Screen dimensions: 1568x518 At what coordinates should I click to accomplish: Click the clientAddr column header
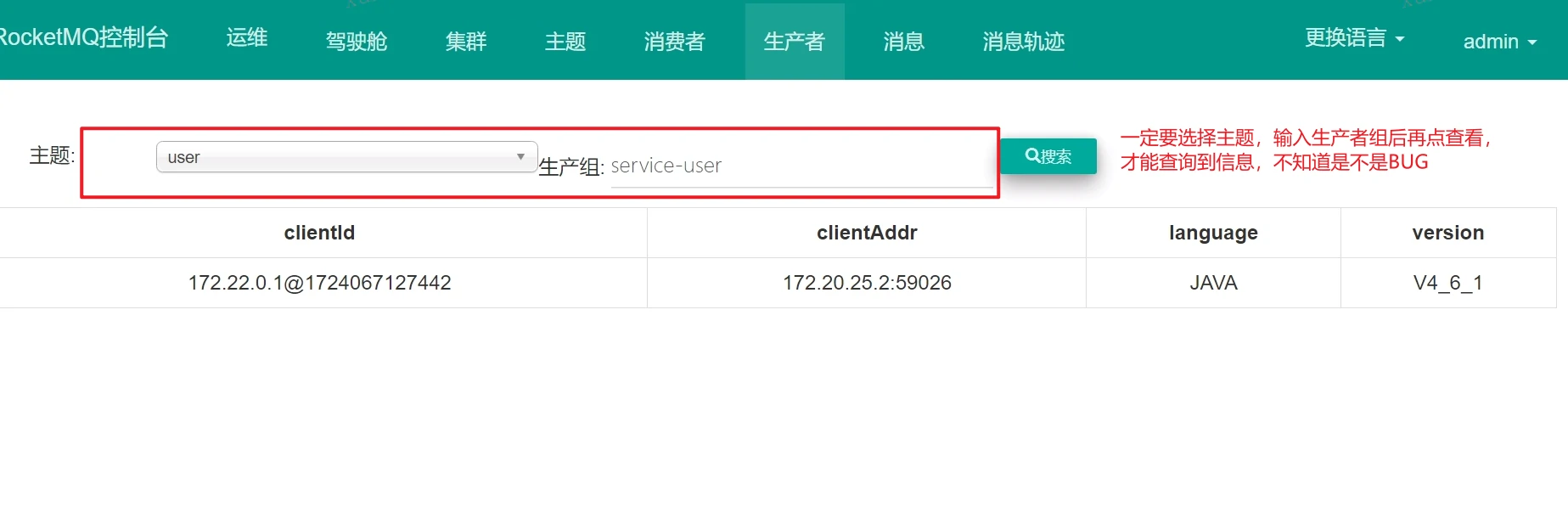[867, 233]
